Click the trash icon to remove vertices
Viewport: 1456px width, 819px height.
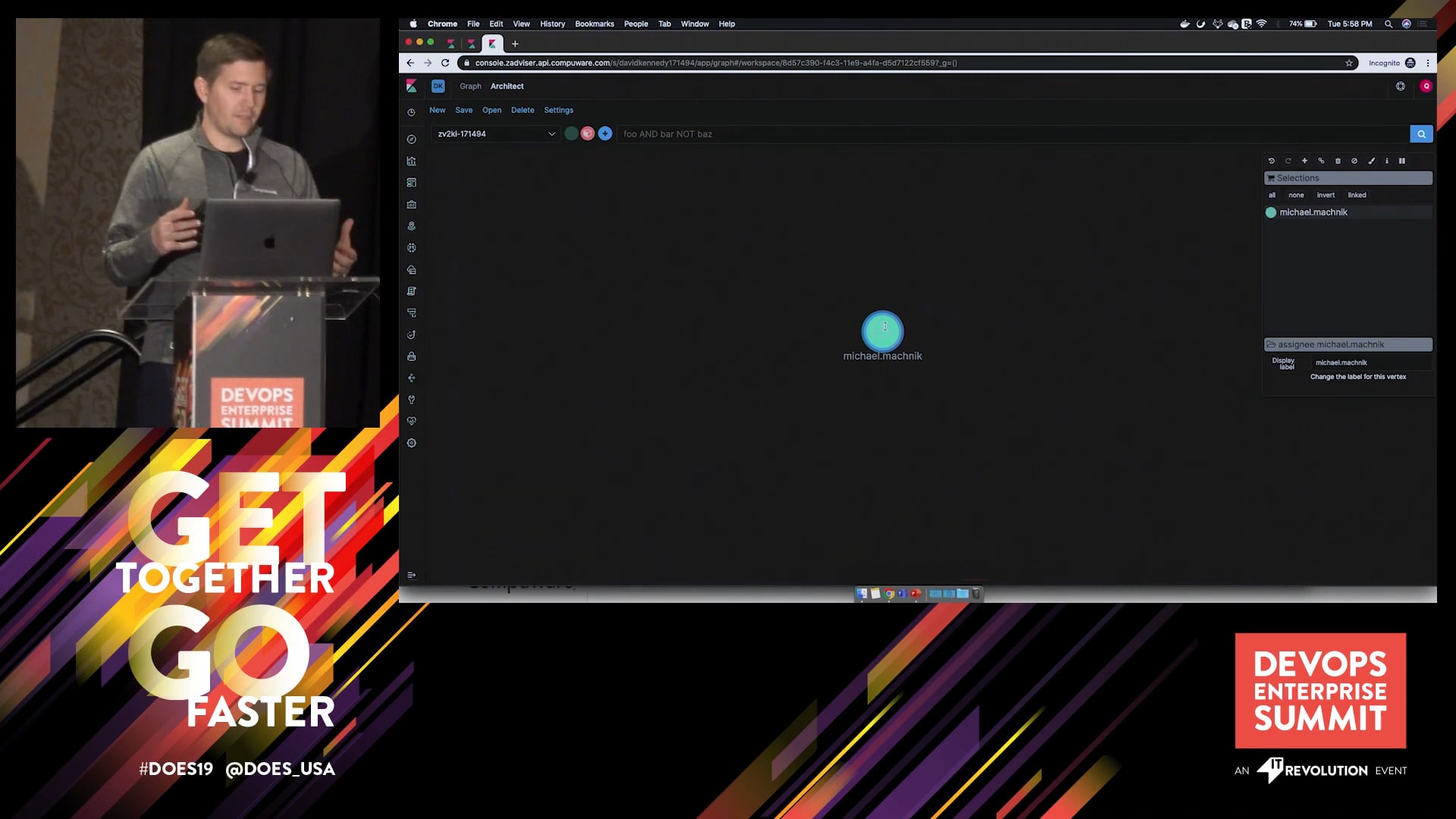pos(1338,161)
